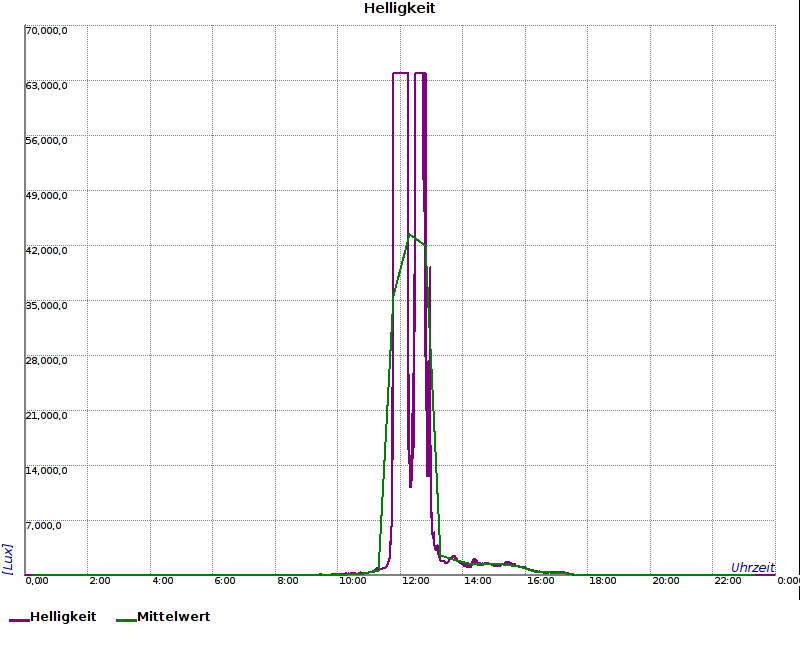Click the 2:00 time axis label

(x=100, y=581)
